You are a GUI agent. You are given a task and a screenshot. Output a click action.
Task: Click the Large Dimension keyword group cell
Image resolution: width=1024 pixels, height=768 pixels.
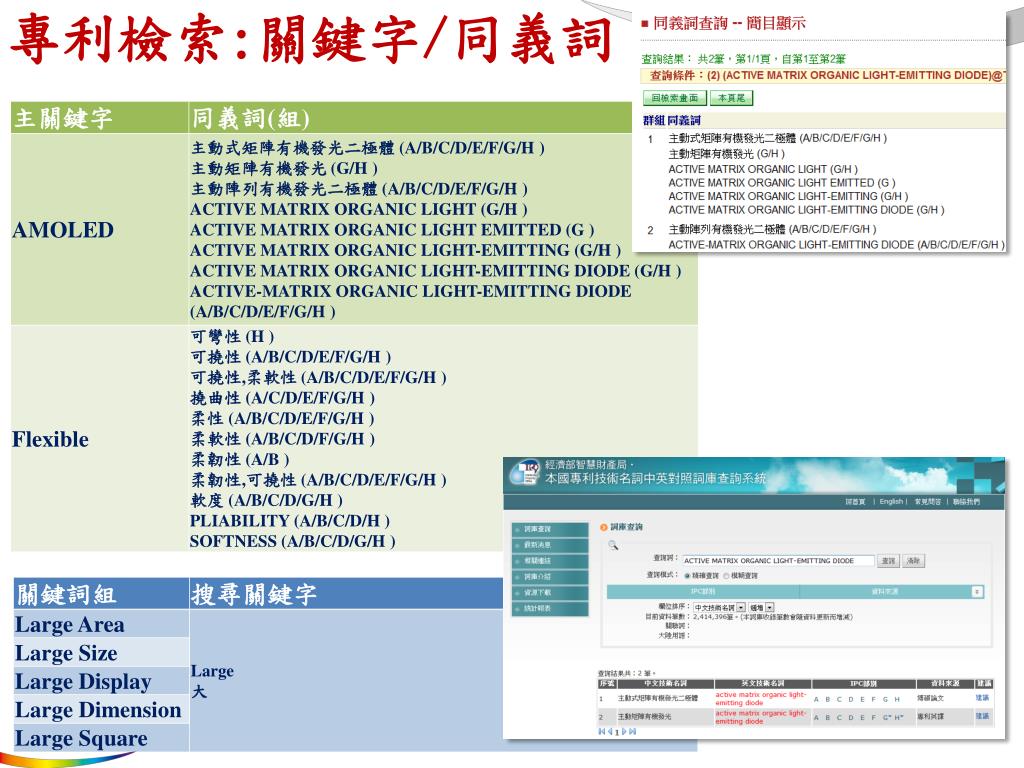tap(101, 710)
